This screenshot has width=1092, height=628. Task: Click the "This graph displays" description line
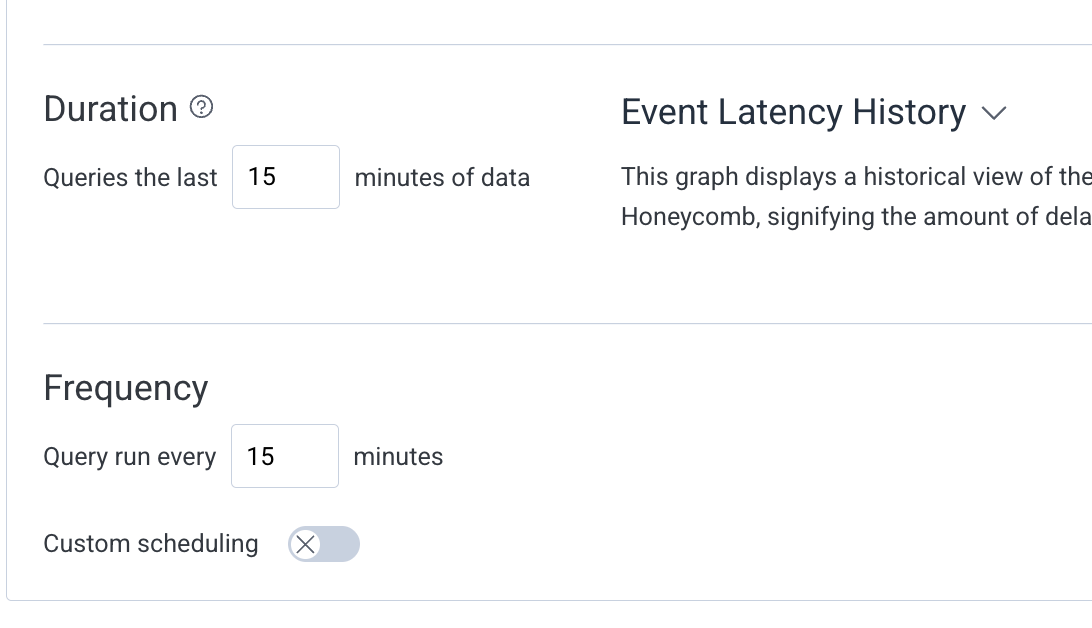pyautogui.click(x=855, y=177)
